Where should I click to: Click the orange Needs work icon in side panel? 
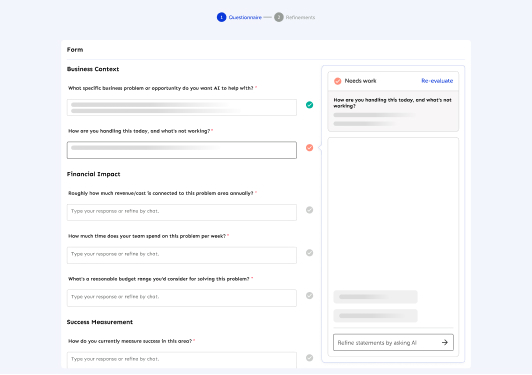coord(338,81)
